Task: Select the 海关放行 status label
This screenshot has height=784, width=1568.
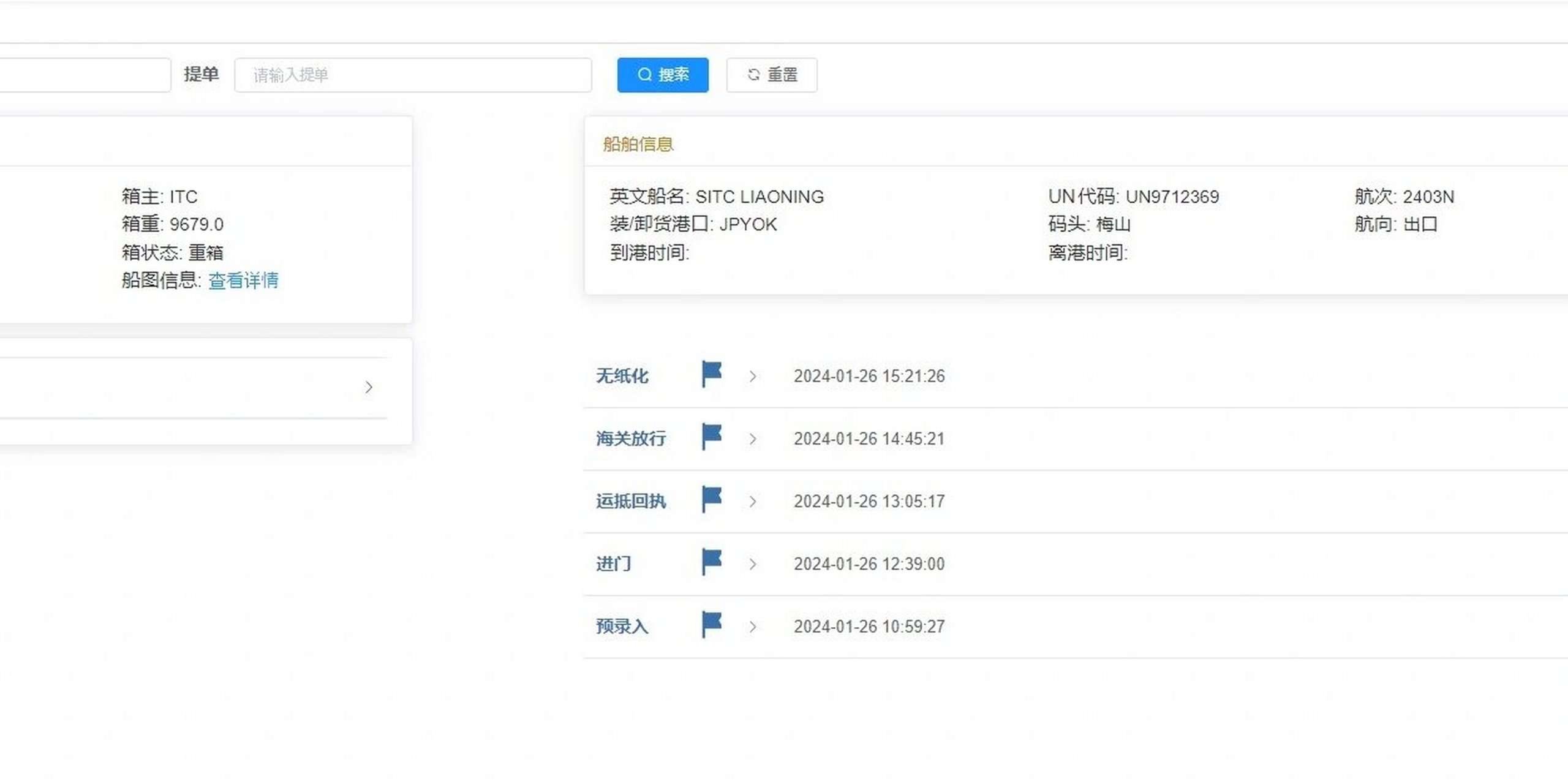Action: 631,439
